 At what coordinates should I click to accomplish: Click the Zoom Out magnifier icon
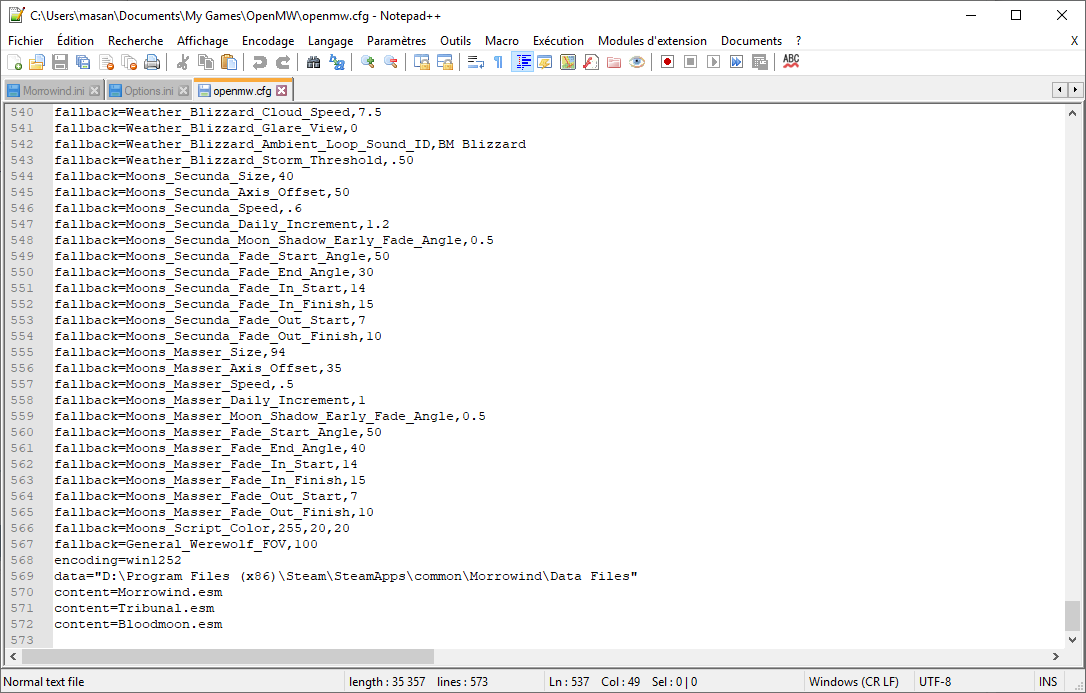tap(391, 62)
